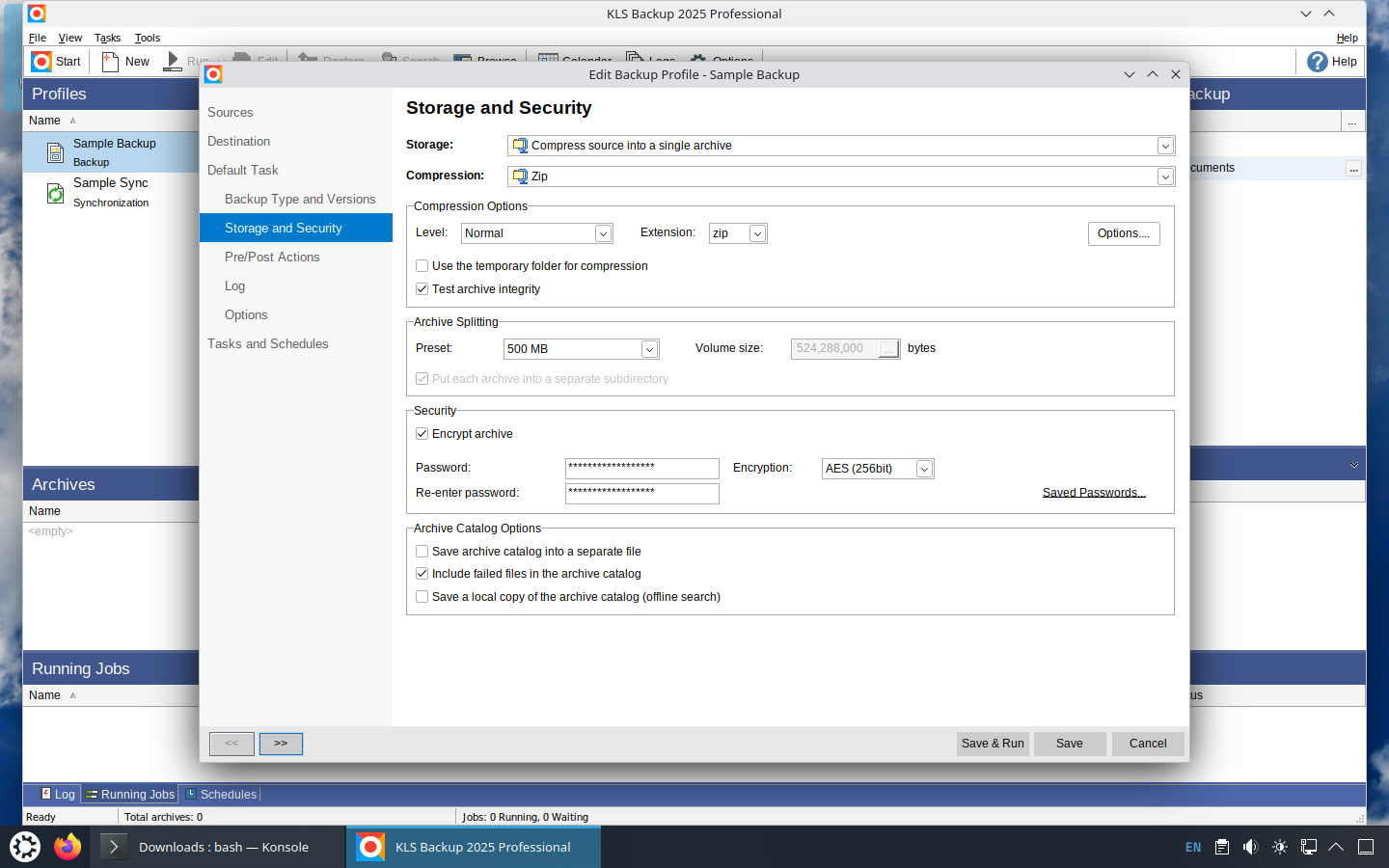This screenshot has width=1389, height=868.
Task: Open the clipboard tray icon
Action: pyautogui.click(x=1222, y=847)
